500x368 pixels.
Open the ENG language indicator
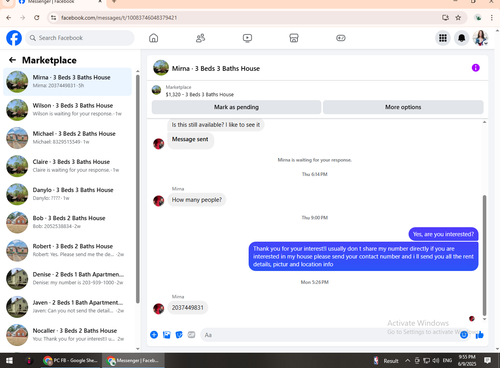pyautogui.click(x=447, y=360)
